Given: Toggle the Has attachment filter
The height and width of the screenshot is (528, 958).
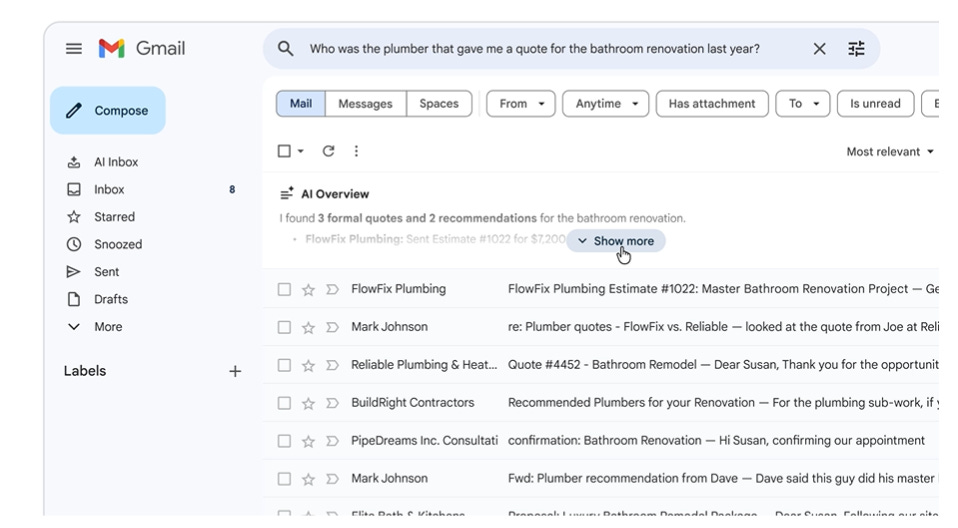Looking at the screenshot, I should tap(712, 103).
